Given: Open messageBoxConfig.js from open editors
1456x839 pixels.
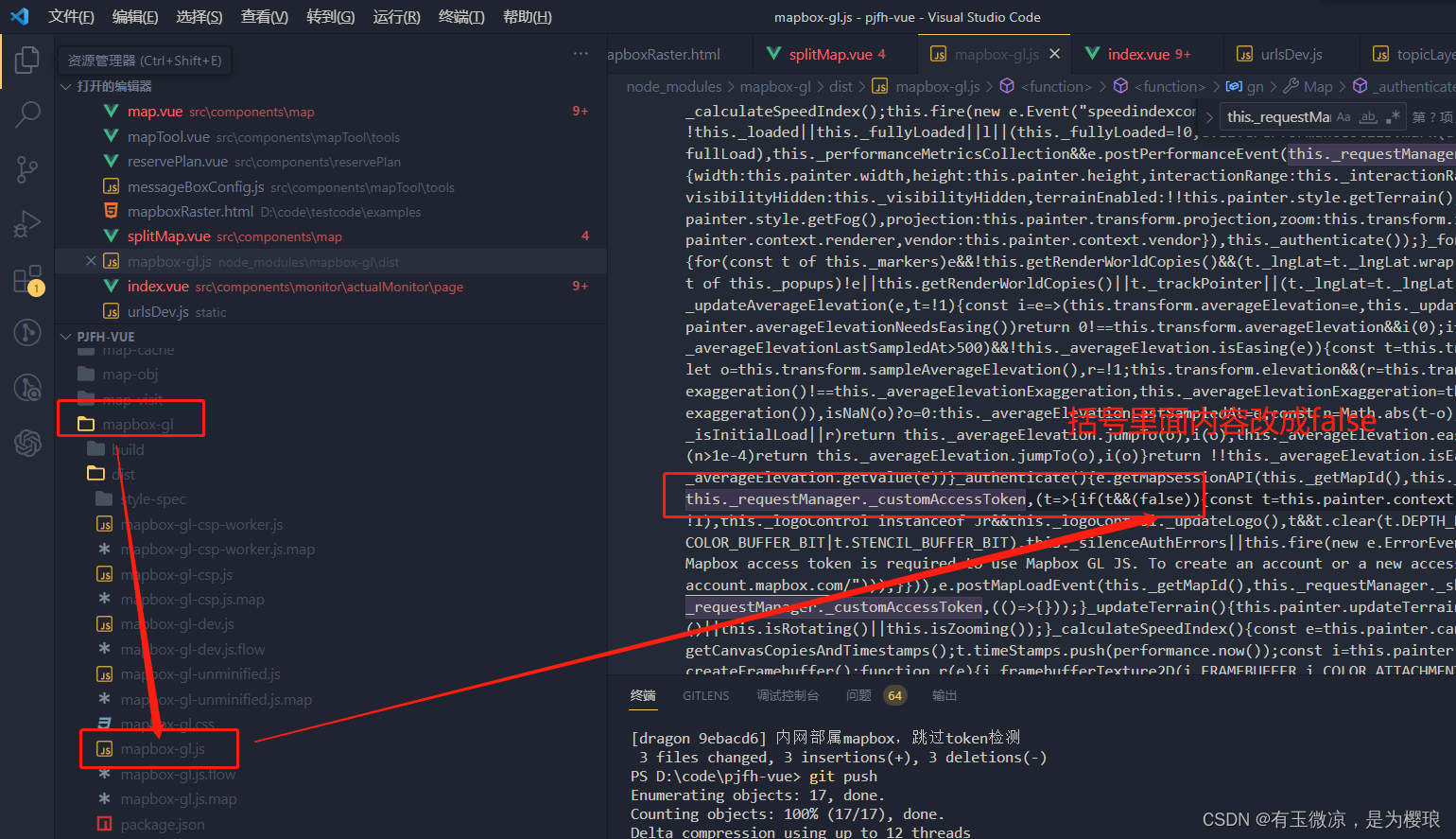Looking at the screenshot, I should [331, 187].
